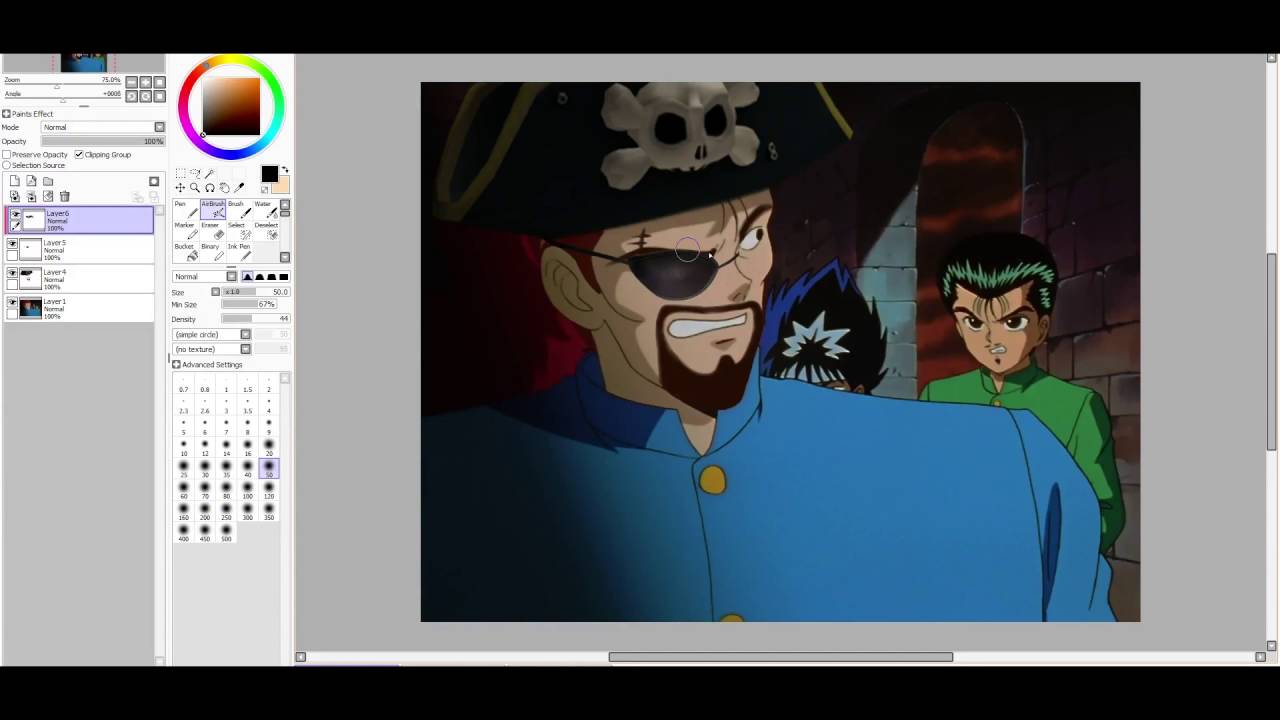Screen dimensions: 1280x720
Task: Select Layer1 in the layer list
Action: click(80, 308)
